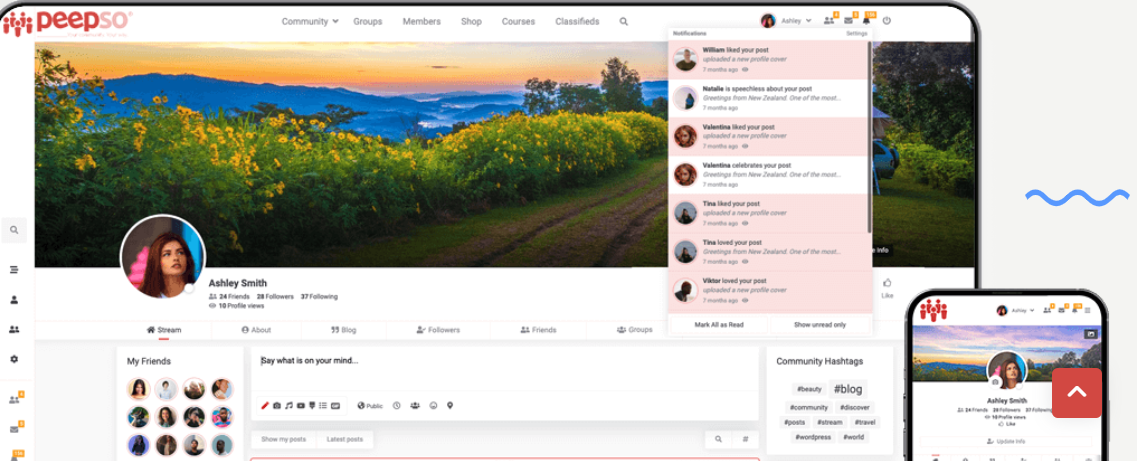Open the Groups menu item
This screenshot has width=1137, height=461.
click(368, 22)
